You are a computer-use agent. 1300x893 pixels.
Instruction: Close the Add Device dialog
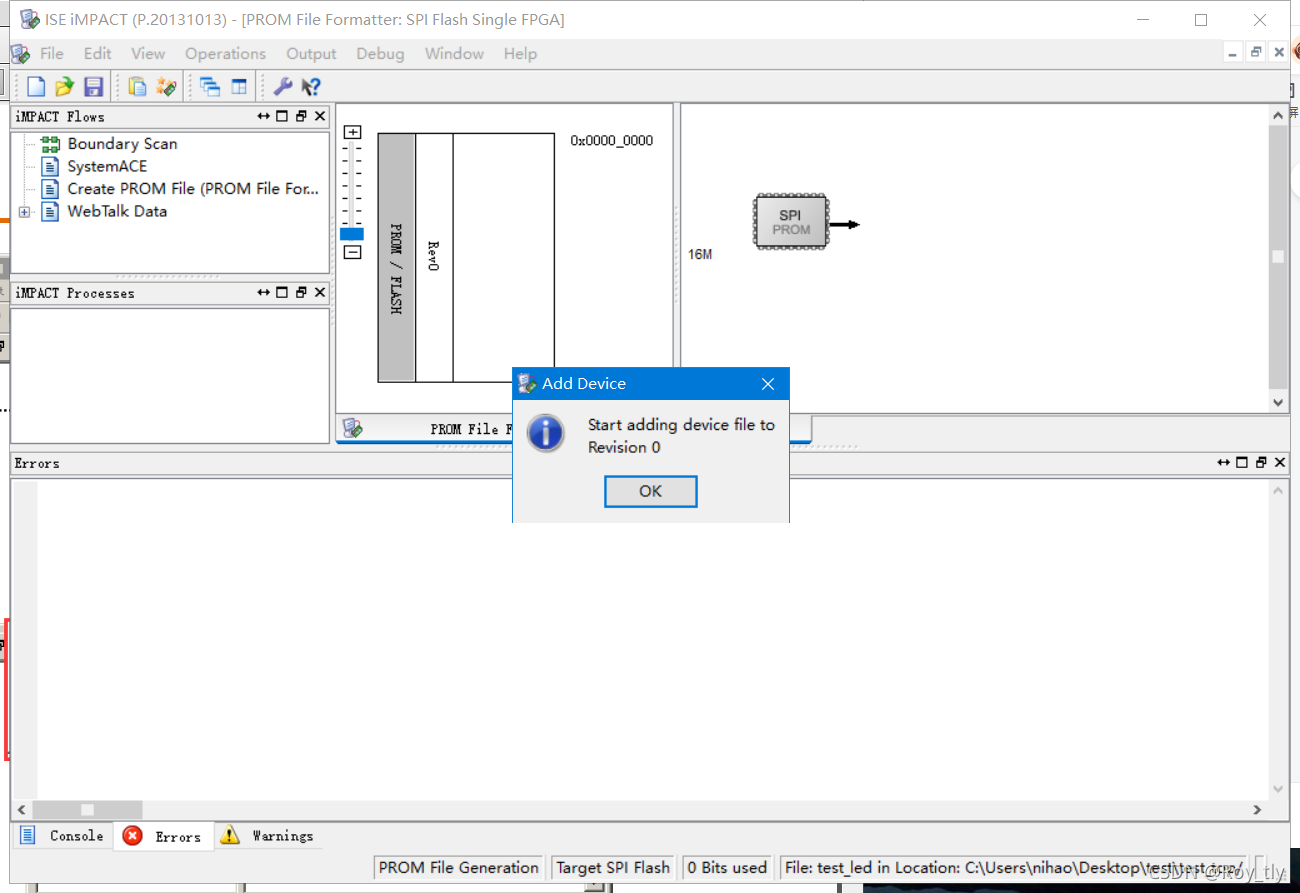[x=768, y=384]
